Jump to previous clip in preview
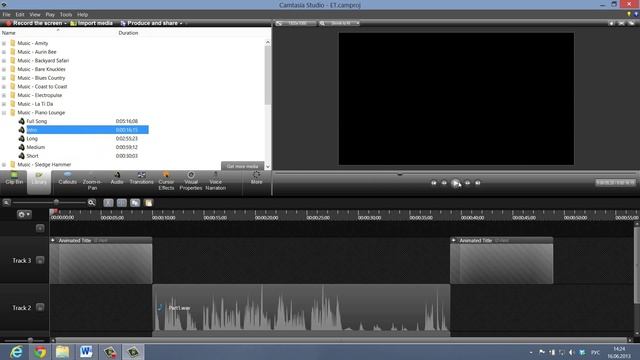 434,183
